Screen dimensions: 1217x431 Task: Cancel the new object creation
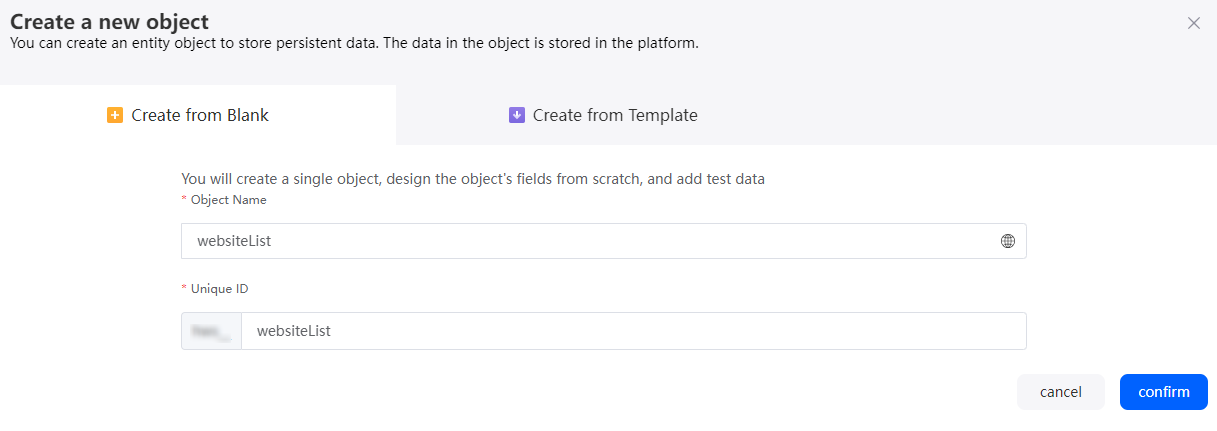click(1061, 392)
